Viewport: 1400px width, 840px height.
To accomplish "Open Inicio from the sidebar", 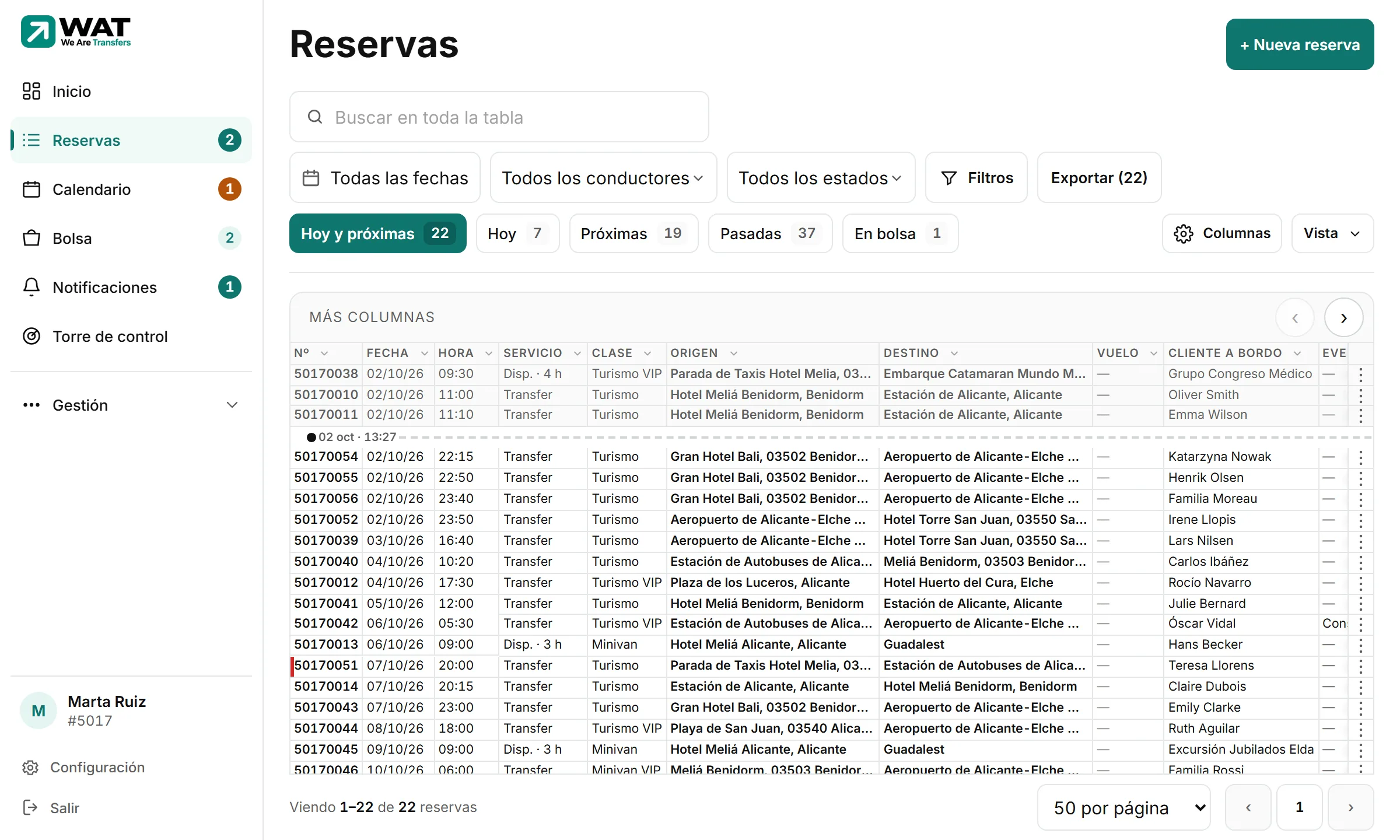I will click(131, 92).
